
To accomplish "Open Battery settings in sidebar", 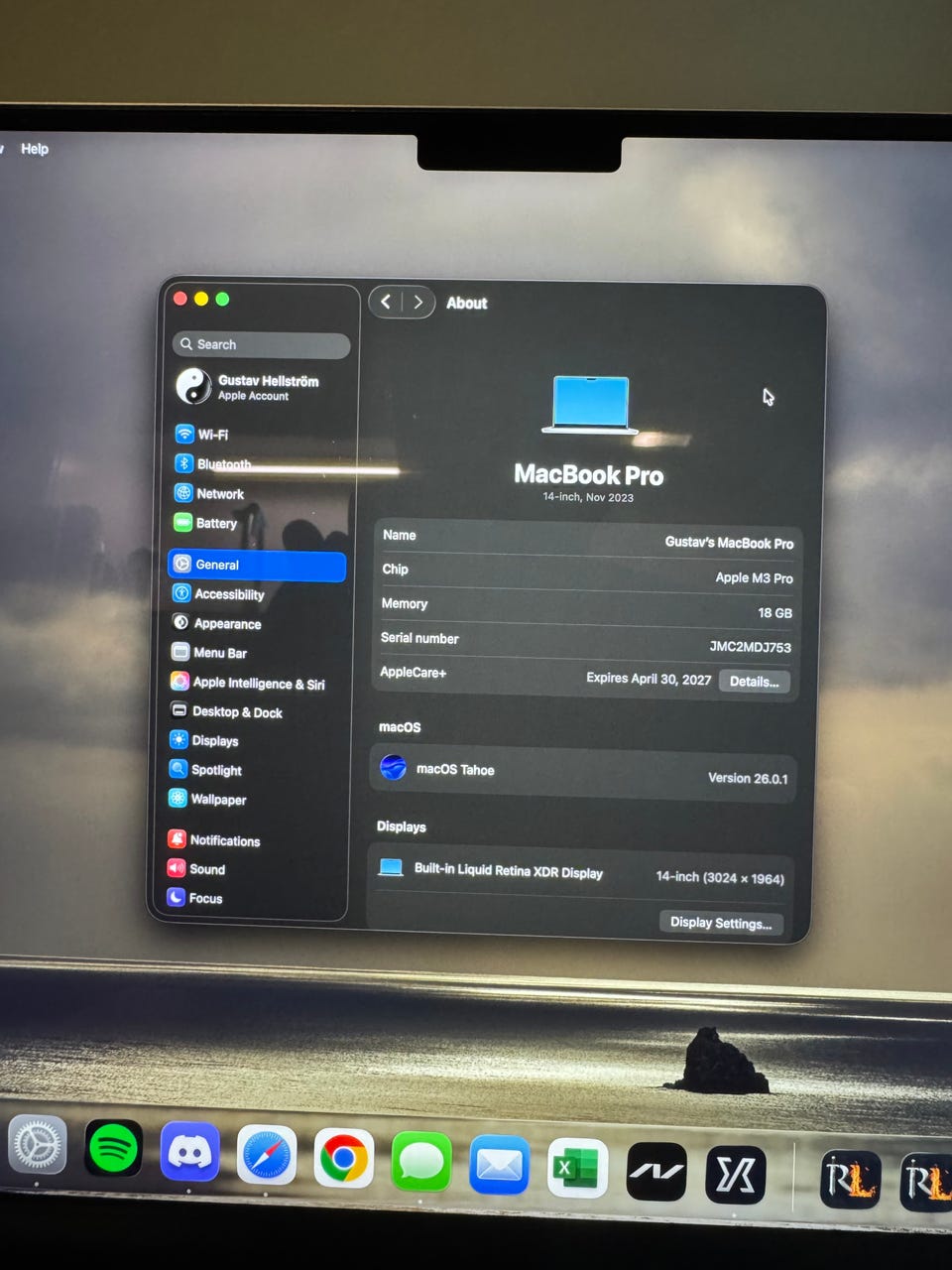I will (x=205, y=523).
